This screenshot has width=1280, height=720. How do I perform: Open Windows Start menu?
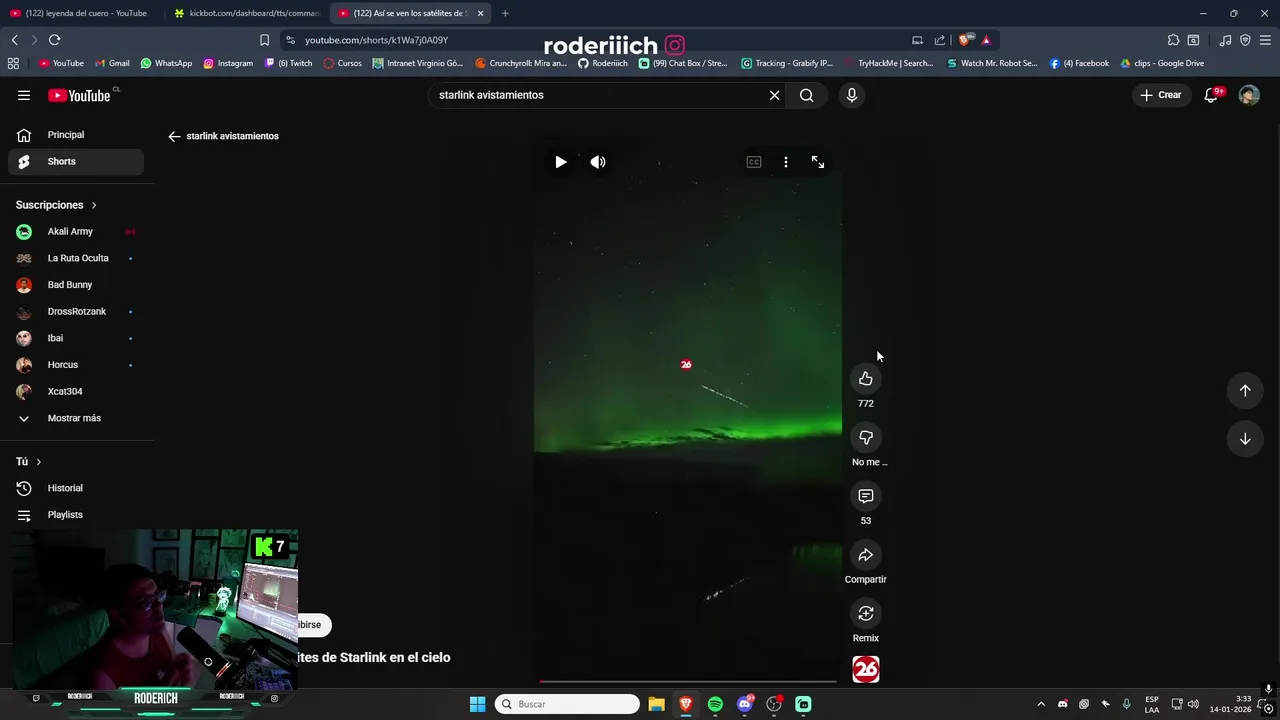pyautogui.click(x=478, y=704)
